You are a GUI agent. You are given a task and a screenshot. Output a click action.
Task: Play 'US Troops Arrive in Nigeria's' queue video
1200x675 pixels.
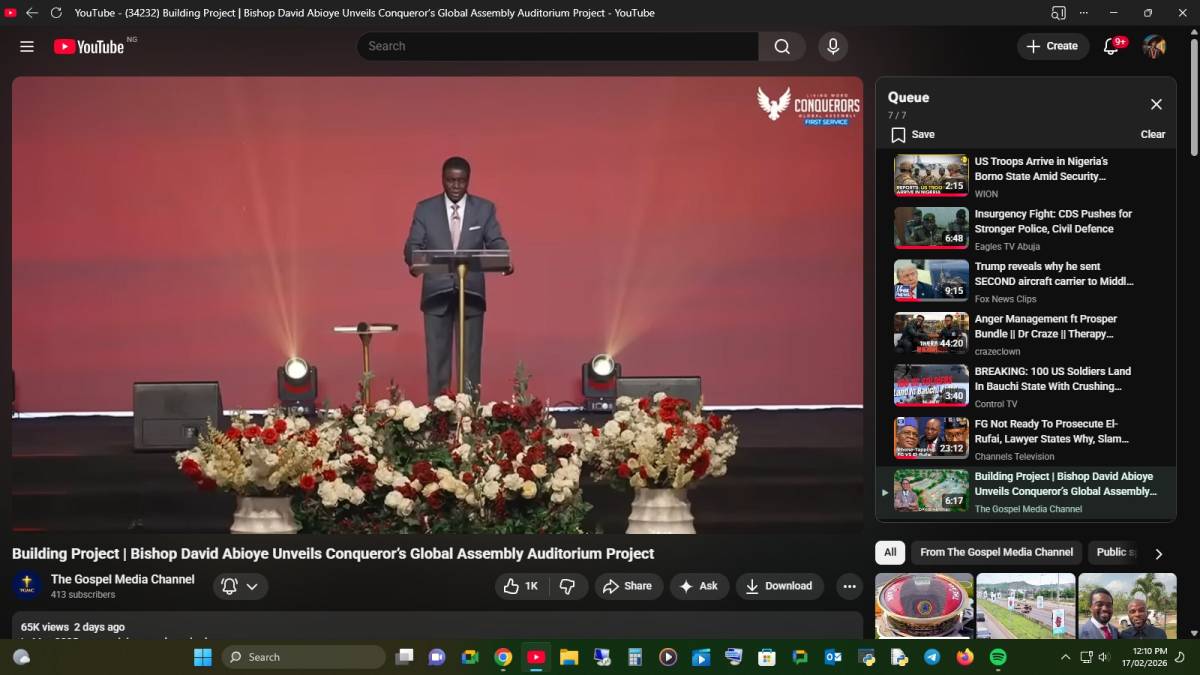(x=1025, y=175)
